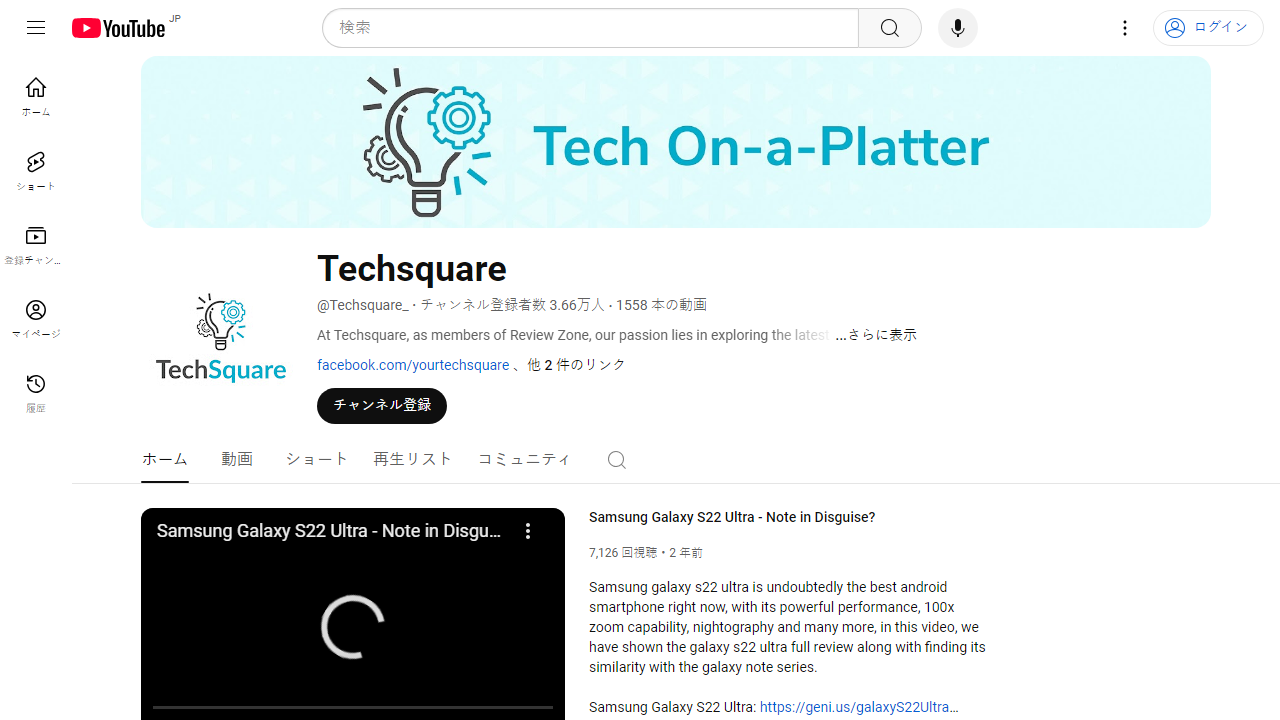Click the video progress bar

(x=352, y=707)
